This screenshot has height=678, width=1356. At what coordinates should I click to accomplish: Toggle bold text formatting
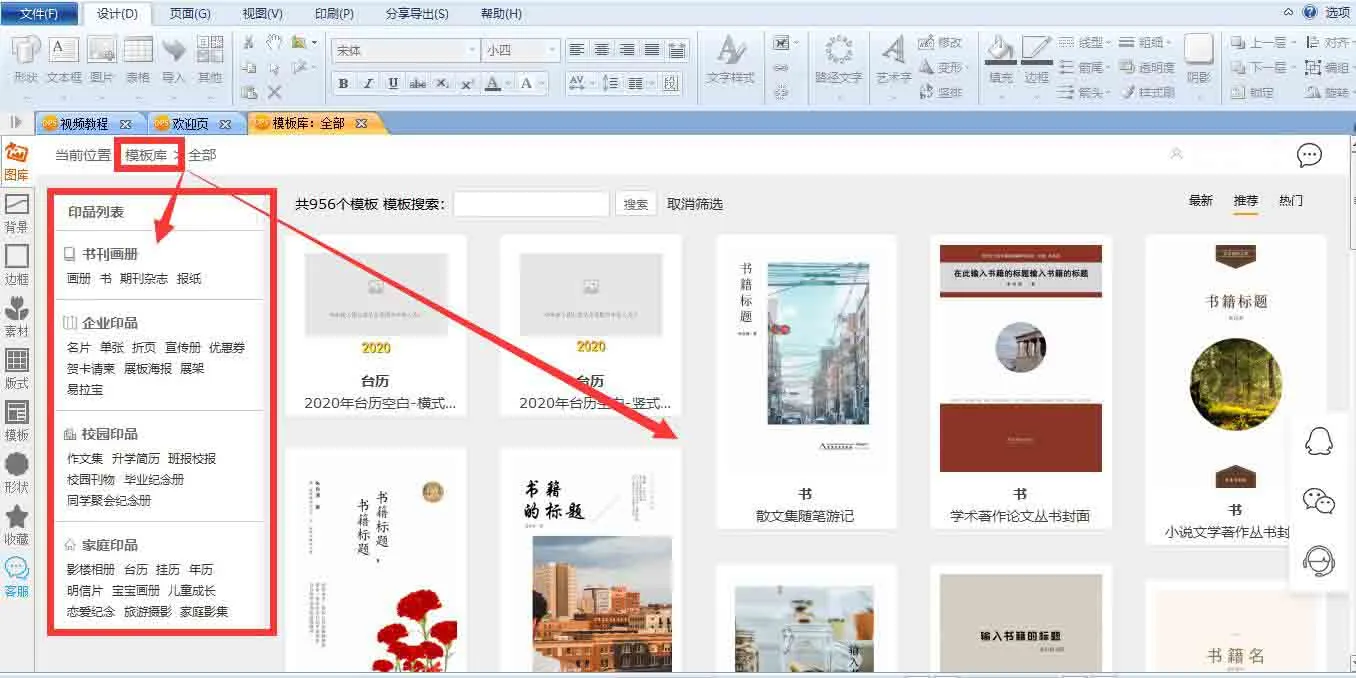point(343,84)
